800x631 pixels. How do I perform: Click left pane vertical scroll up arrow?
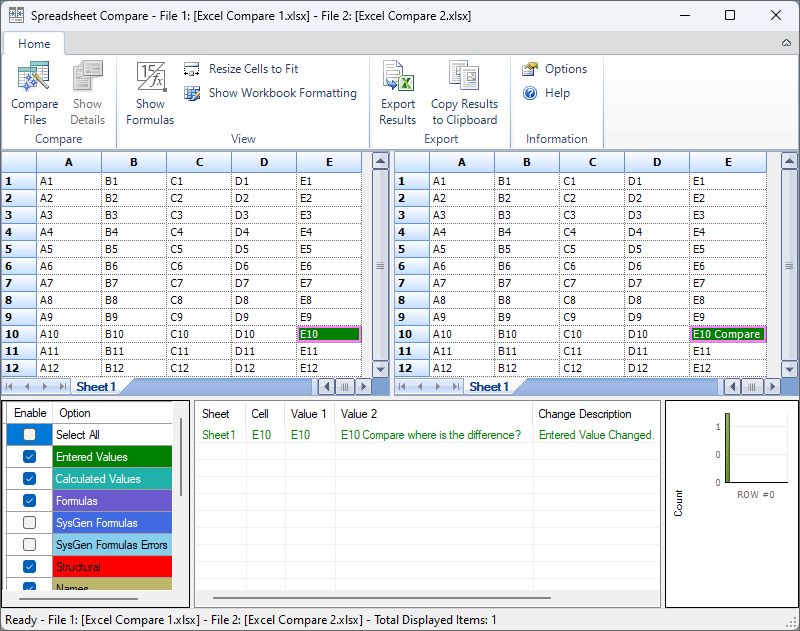pyautogui.click(x=380, y=162)
